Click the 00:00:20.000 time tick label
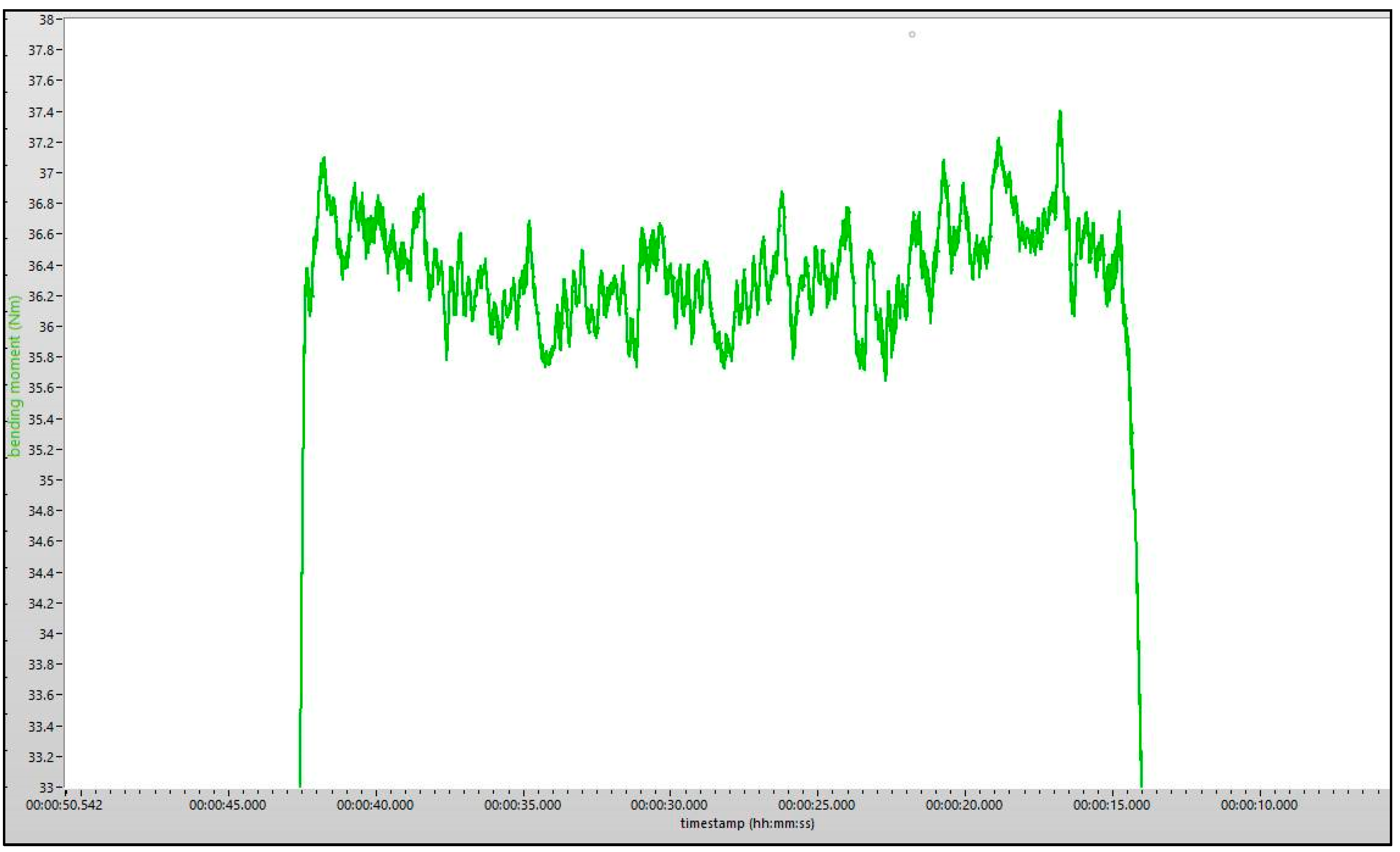This screenshot has width=1400, height=852. point(964,805)
